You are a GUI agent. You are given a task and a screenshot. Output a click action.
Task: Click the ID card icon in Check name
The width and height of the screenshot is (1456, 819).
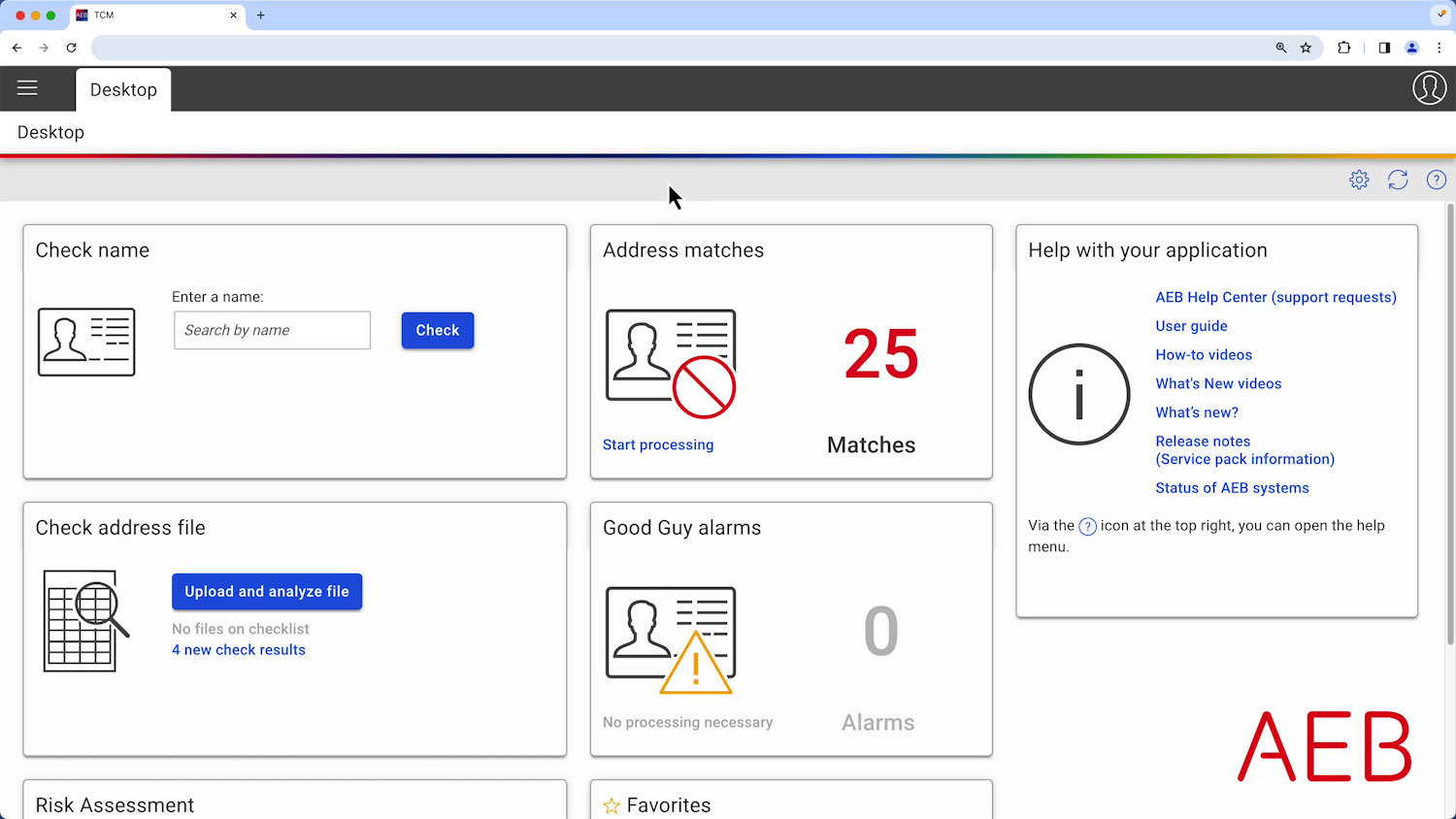pos(86,342)
